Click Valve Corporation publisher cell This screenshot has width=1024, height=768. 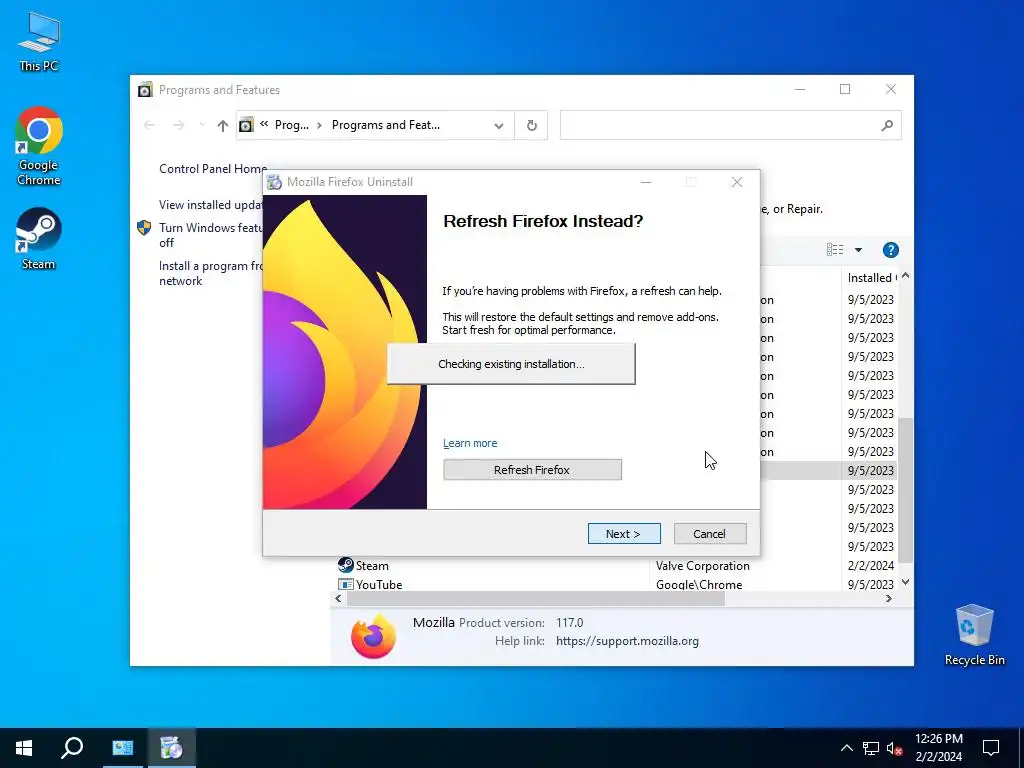coord(703,566)
